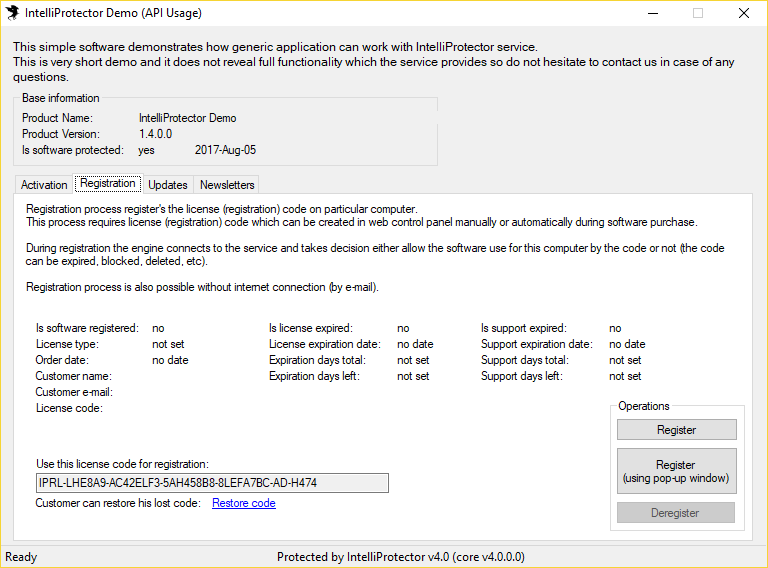The image size is (768, 568).
Task: Click the date value '2017-Aug-05'
Action: (x=225, y=150)
